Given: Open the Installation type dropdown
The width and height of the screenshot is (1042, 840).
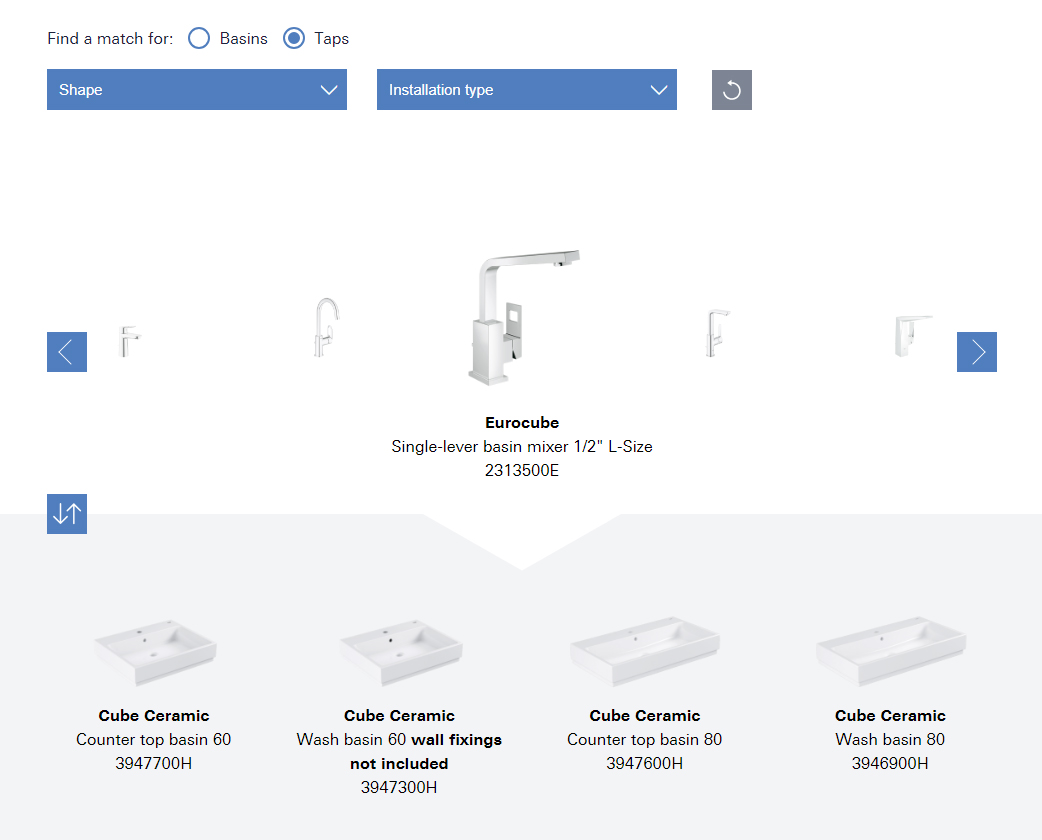Looking at the screenshot, I should click(x=527, y=90).
